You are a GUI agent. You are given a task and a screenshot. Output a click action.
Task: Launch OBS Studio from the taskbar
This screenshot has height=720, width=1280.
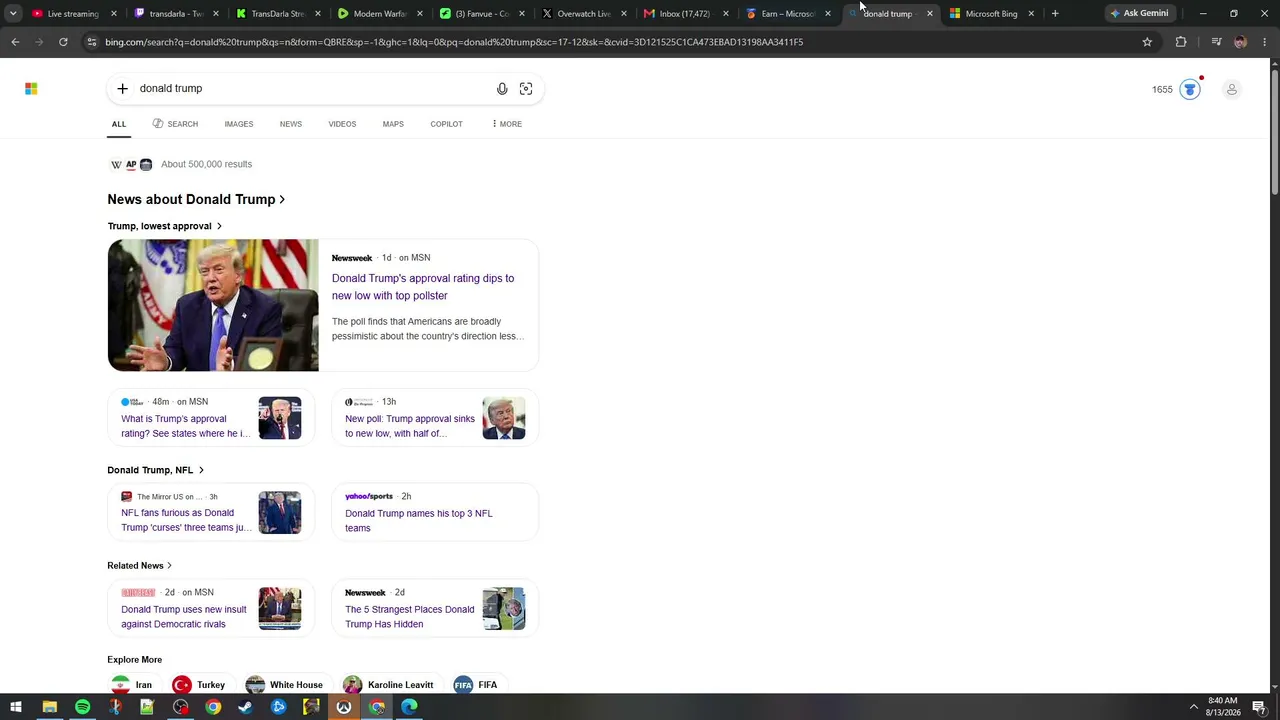click(180, 707)
